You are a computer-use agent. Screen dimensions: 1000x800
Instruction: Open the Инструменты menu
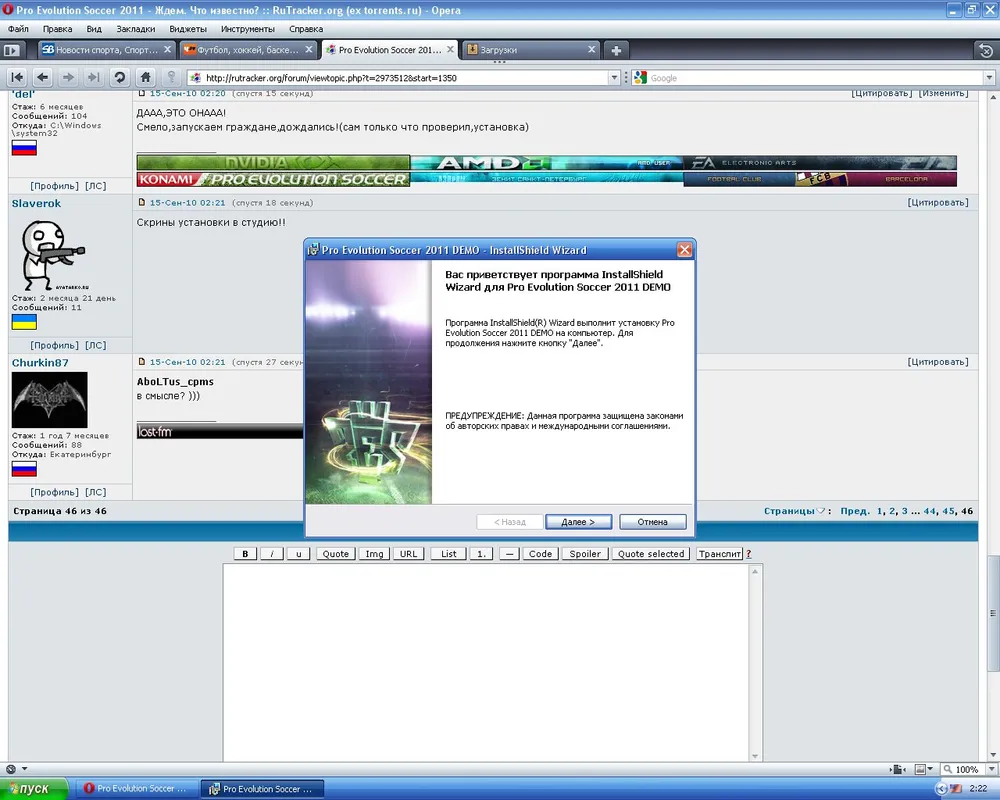[247, 29]
